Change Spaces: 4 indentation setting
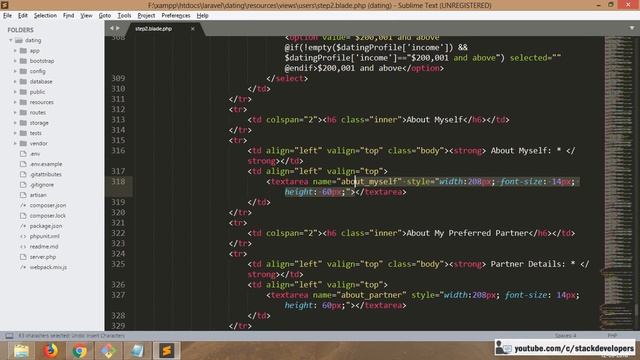 [x=565, y=336]
